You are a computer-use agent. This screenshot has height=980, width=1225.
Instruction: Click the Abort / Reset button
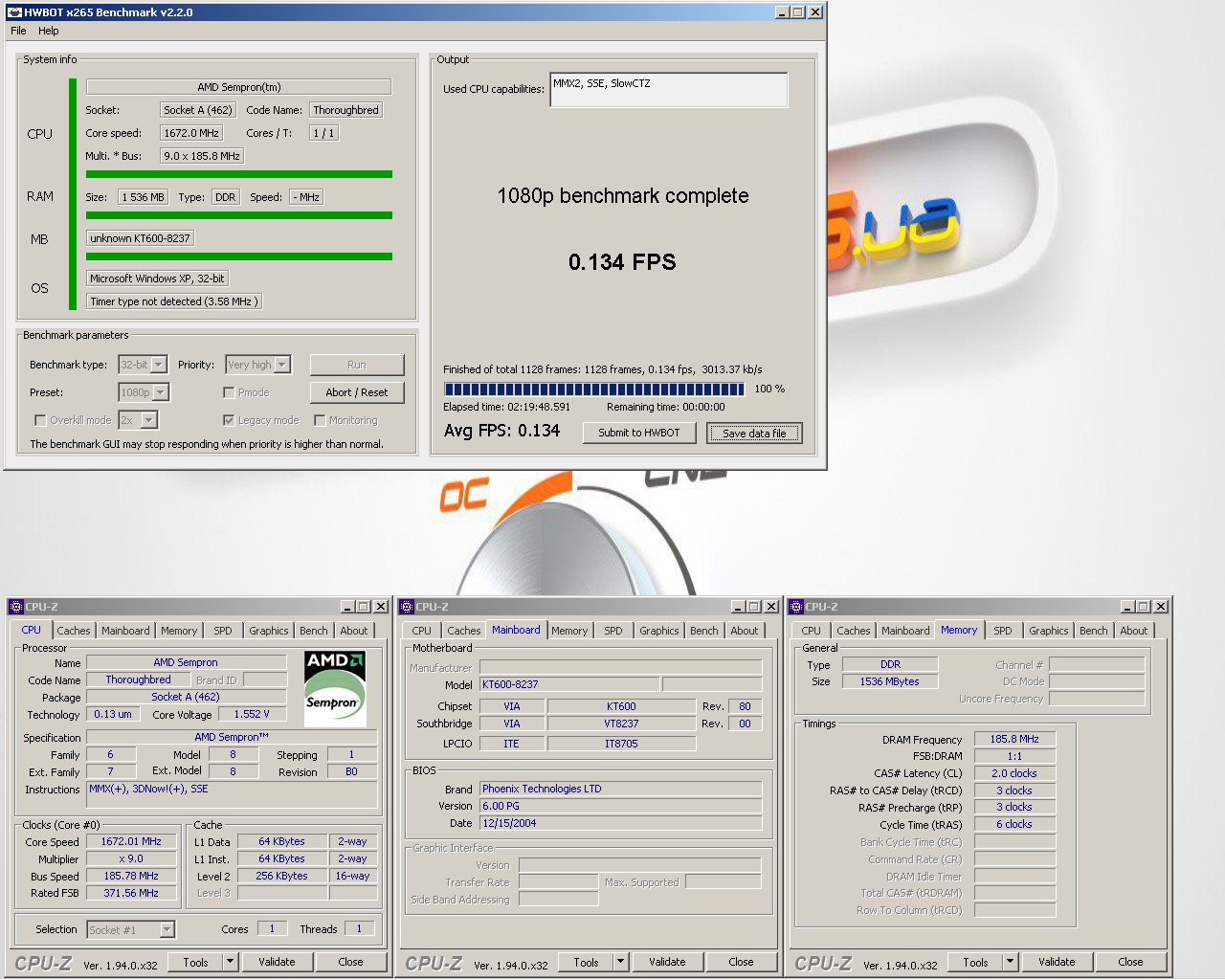tap(357, 392)
